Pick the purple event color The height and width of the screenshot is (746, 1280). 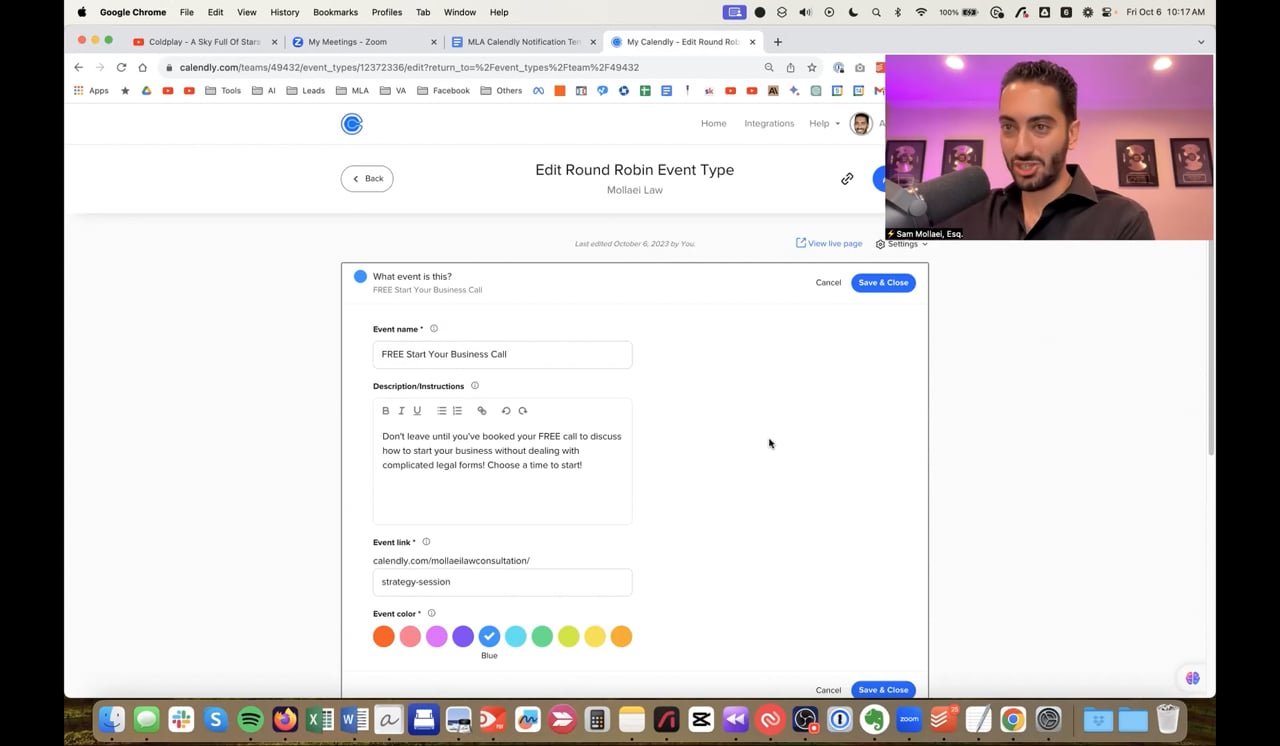coord(463,637)
